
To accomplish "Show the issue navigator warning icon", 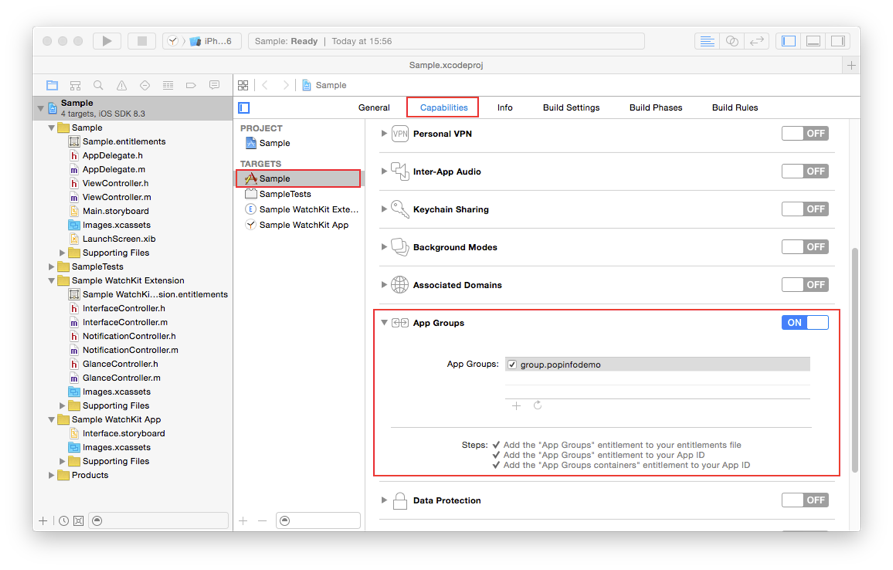I will coord(121,86).
